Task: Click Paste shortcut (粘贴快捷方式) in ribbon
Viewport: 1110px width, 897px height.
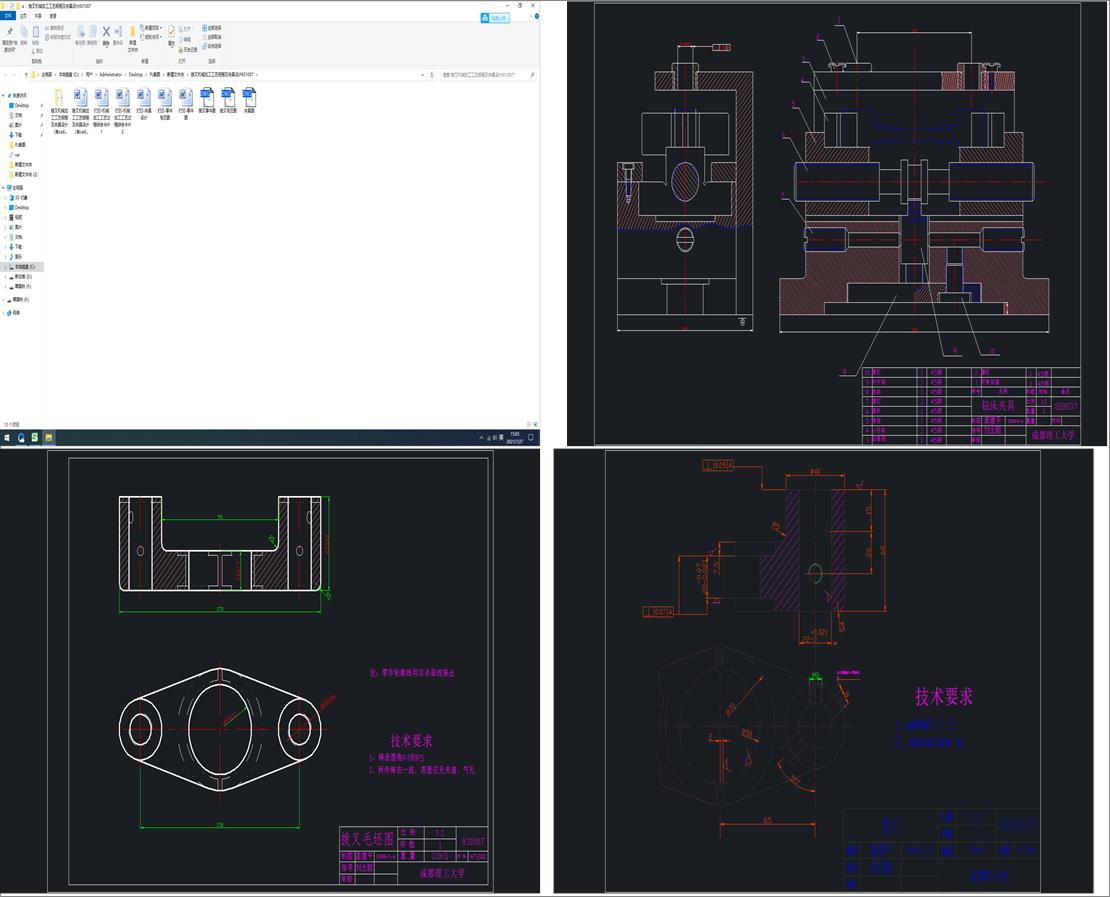Action: (58, 37)
